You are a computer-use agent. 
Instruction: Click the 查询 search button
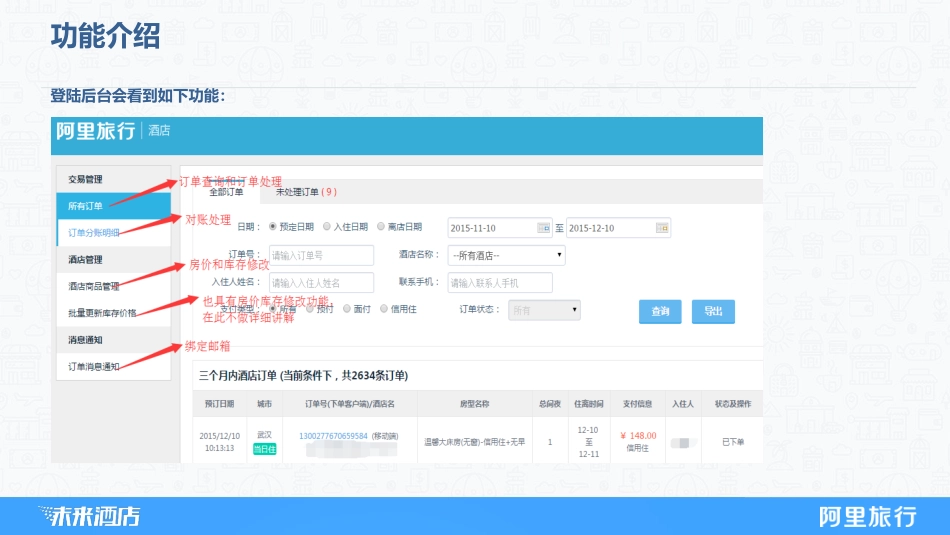[660, 311]
